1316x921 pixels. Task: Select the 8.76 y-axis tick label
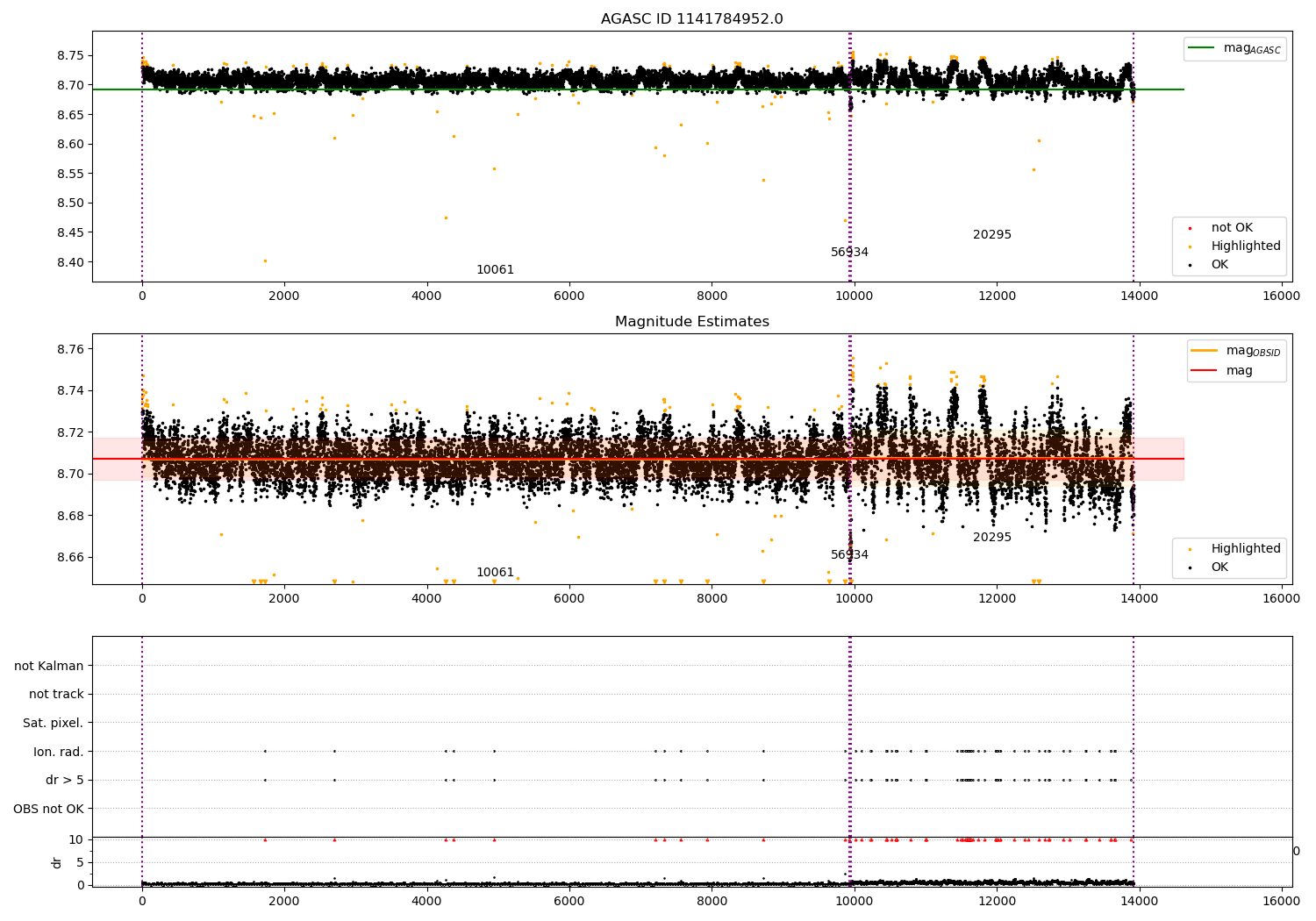pyautogui.click(x=70, y=349)
